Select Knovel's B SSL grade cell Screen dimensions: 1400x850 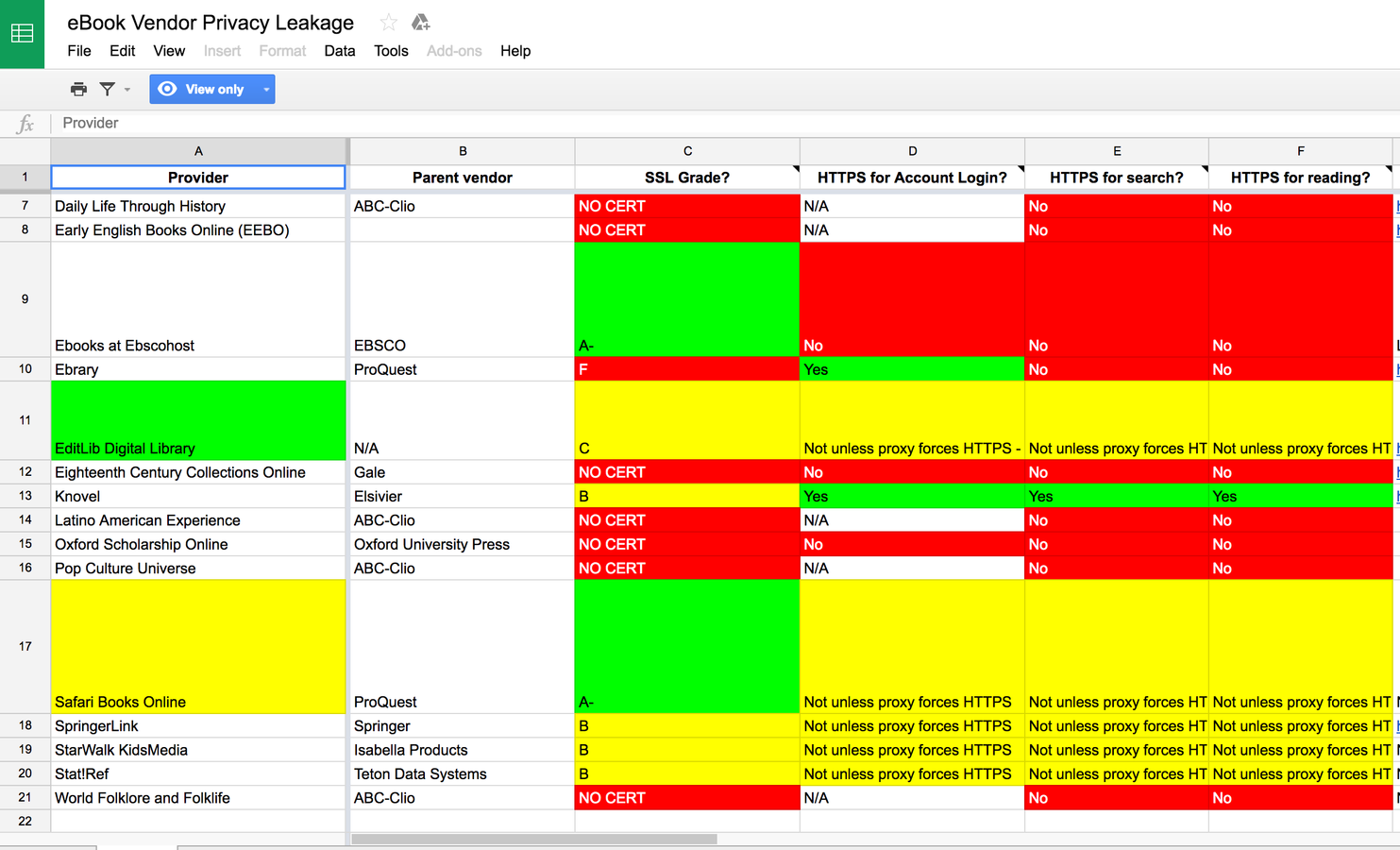click(x=687, y=497)
